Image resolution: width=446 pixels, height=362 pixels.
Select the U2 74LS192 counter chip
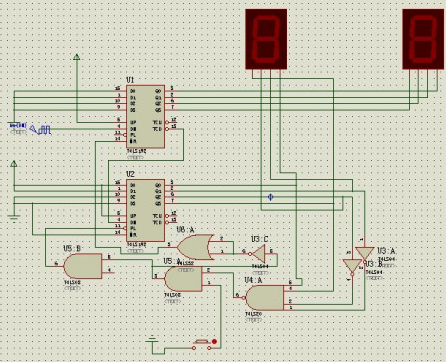[x=145, y=210]
